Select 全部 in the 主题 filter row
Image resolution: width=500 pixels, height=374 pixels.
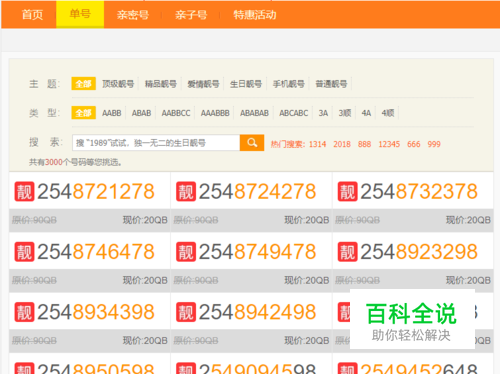pos(84,84)
